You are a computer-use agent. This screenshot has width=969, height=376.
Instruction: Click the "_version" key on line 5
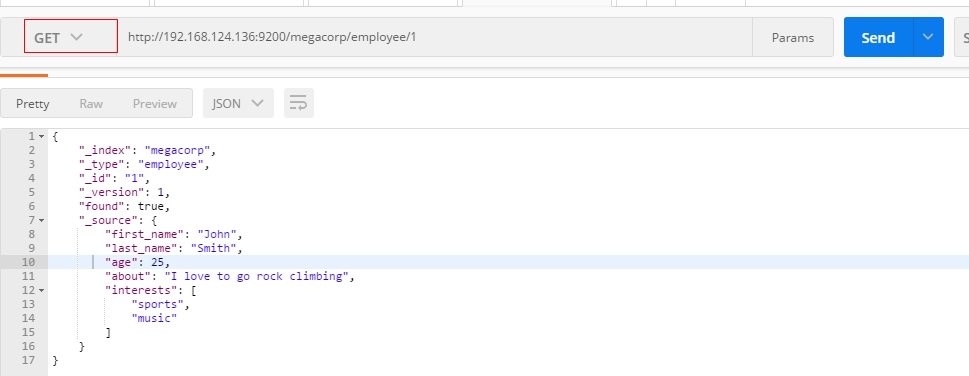pyautogui.click(x=112, y=192)
